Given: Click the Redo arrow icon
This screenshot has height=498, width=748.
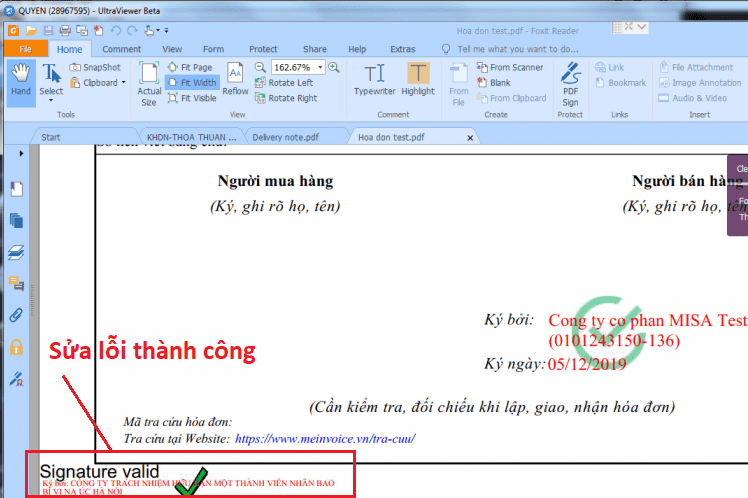Looking at the screenshot, I should point(132,31).
